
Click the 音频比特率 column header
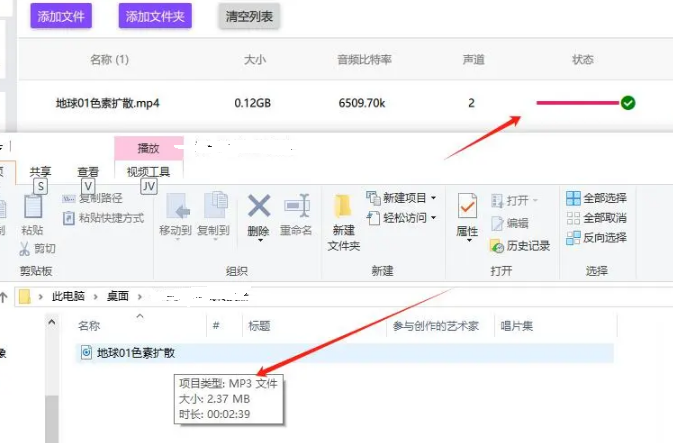click(364, 59)
